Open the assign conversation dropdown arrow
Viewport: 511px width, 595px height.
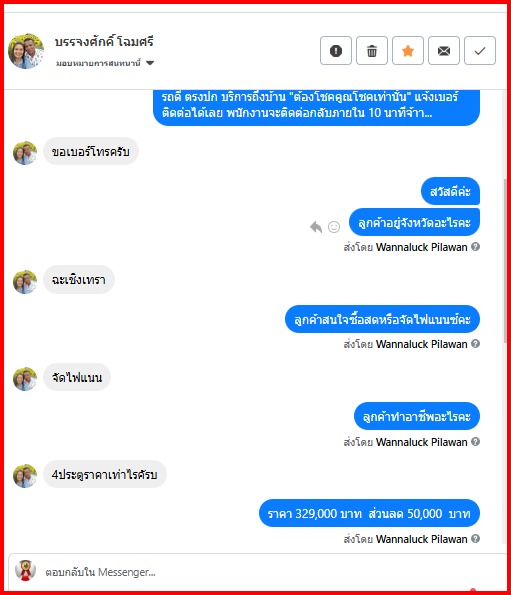[150, 63]
